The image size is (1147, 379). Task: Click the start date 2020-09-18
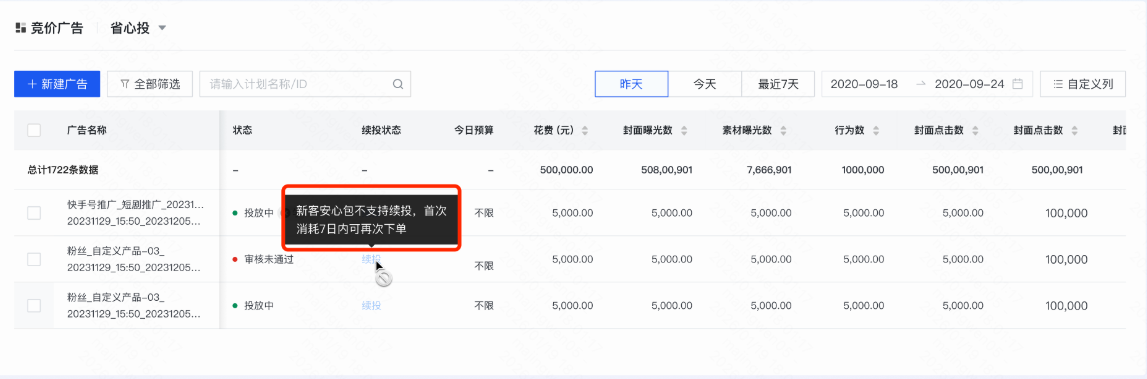pos(864,84)
